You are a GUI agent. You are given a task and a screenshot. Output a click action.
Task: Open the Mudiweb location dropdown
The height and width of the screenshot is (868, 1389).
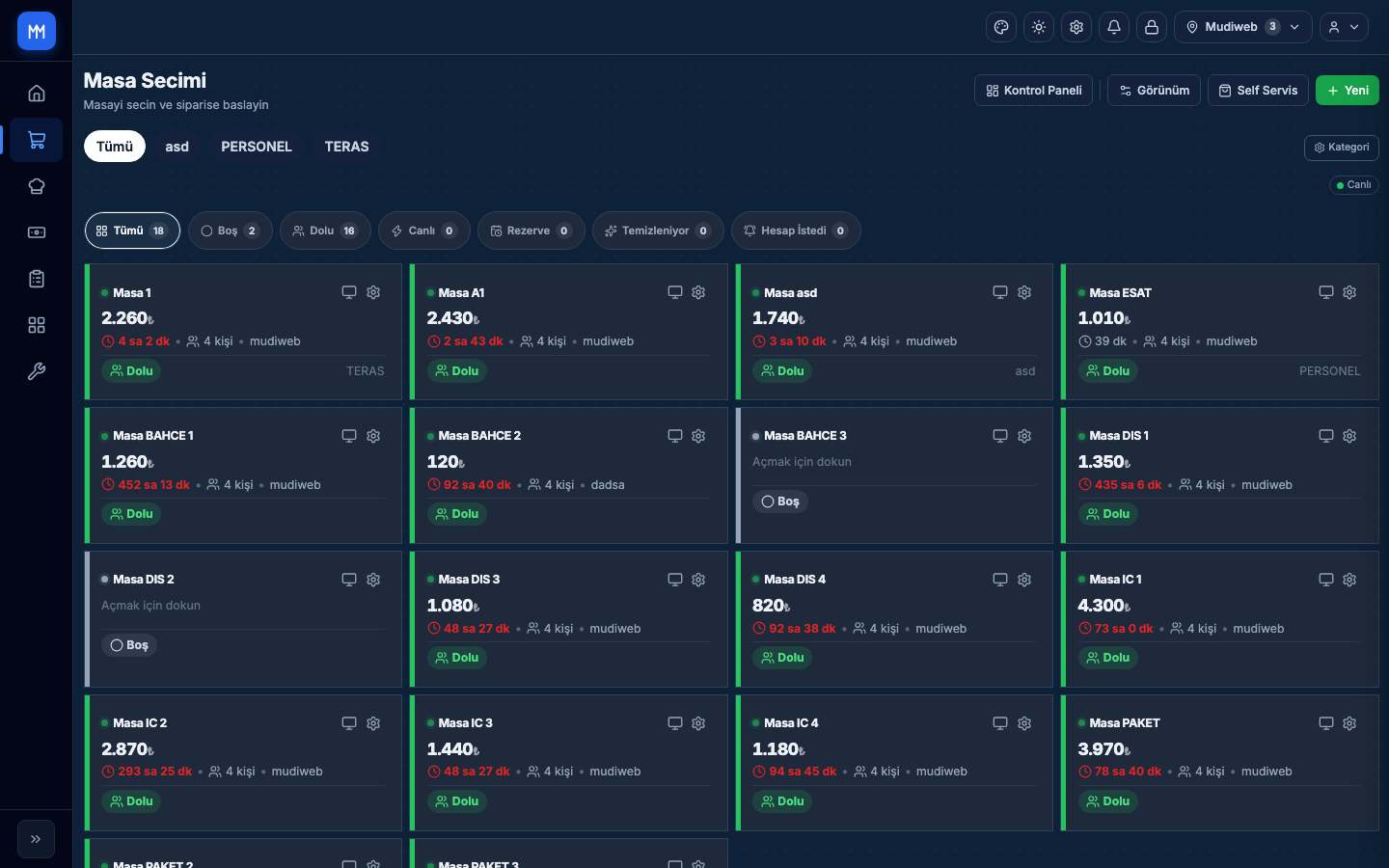(x=1243, y=27)
